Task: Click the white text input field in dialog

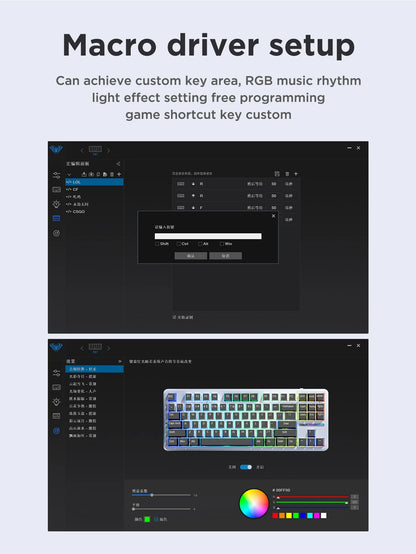Action: [x=208, y=236]
